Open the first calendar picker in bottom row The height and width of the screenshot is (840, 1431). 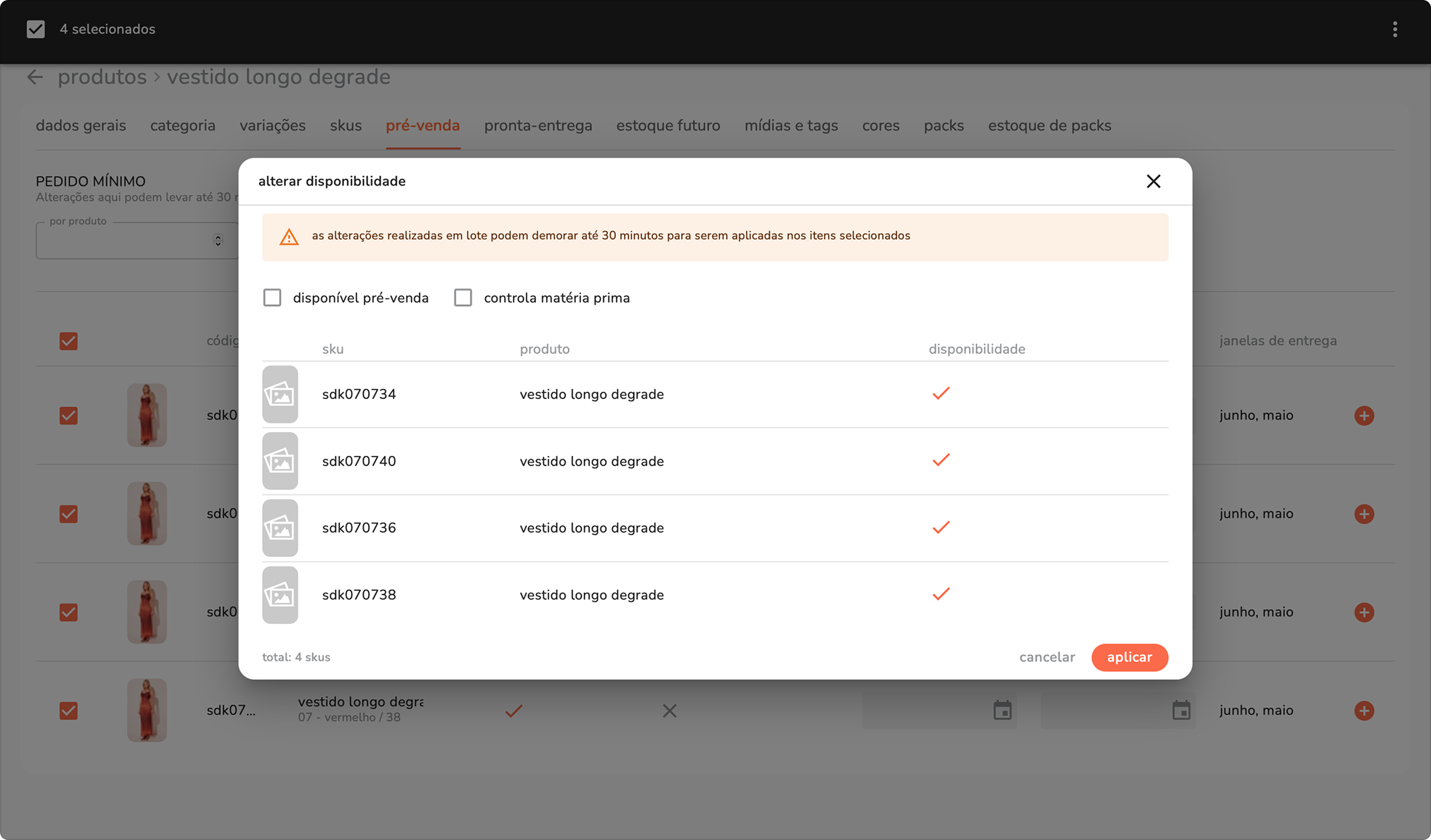[x=1002, y=710]
